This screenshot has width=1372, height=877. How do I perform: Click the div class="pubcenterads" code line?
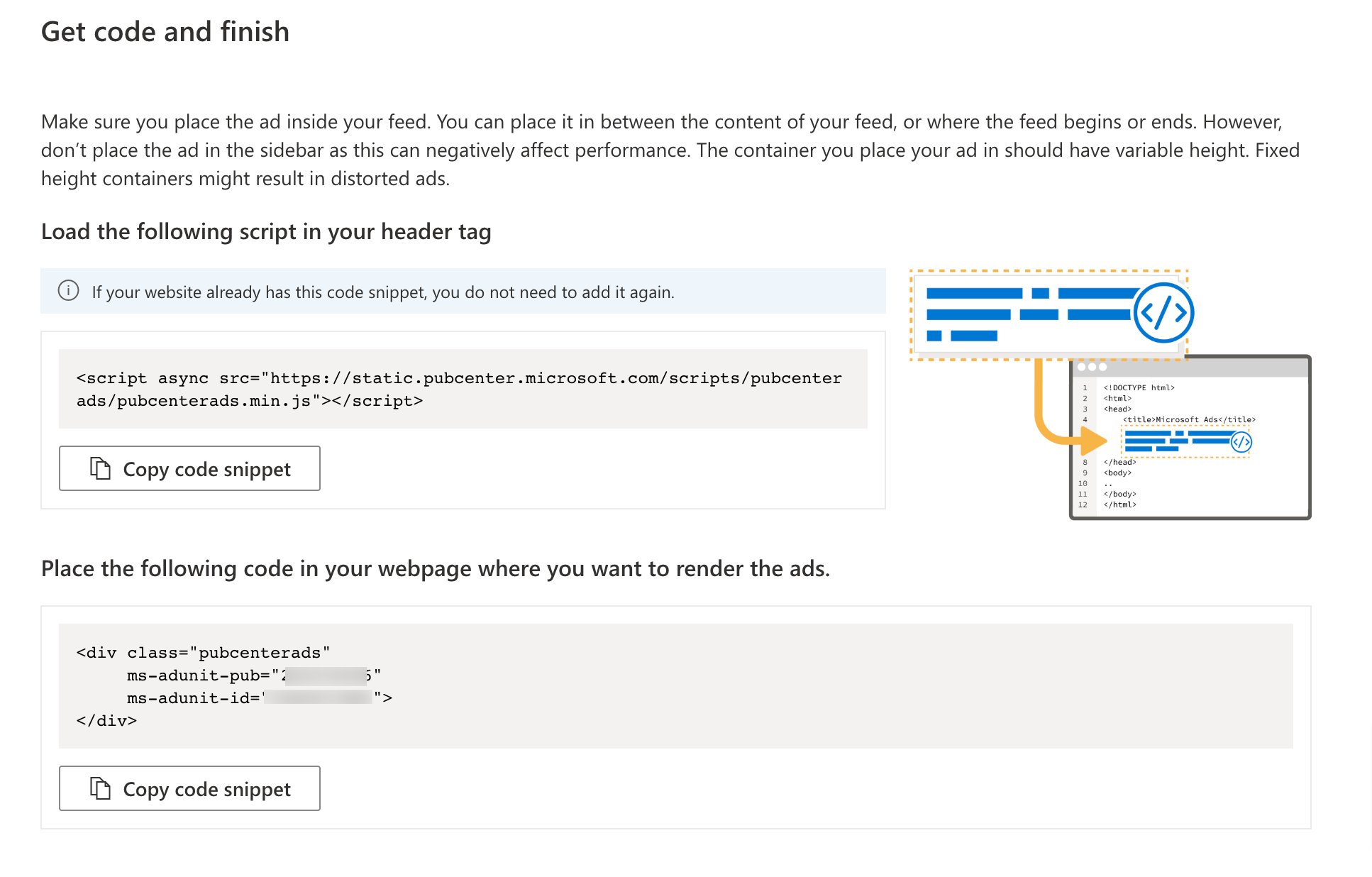[x=203, y=652]
